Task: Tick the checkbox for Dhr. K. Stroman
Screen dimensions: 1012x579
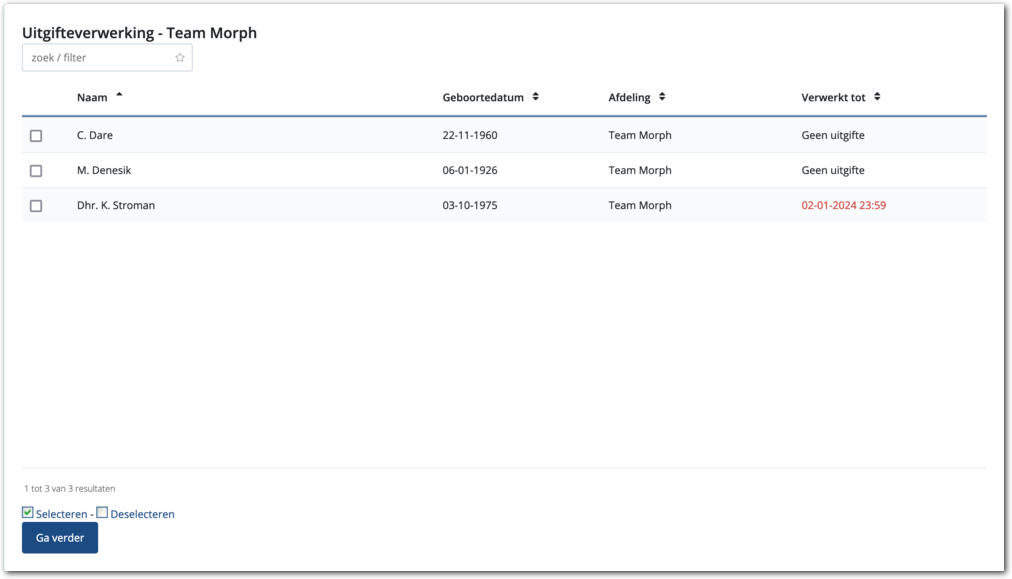Action: (x=36, y=206)
